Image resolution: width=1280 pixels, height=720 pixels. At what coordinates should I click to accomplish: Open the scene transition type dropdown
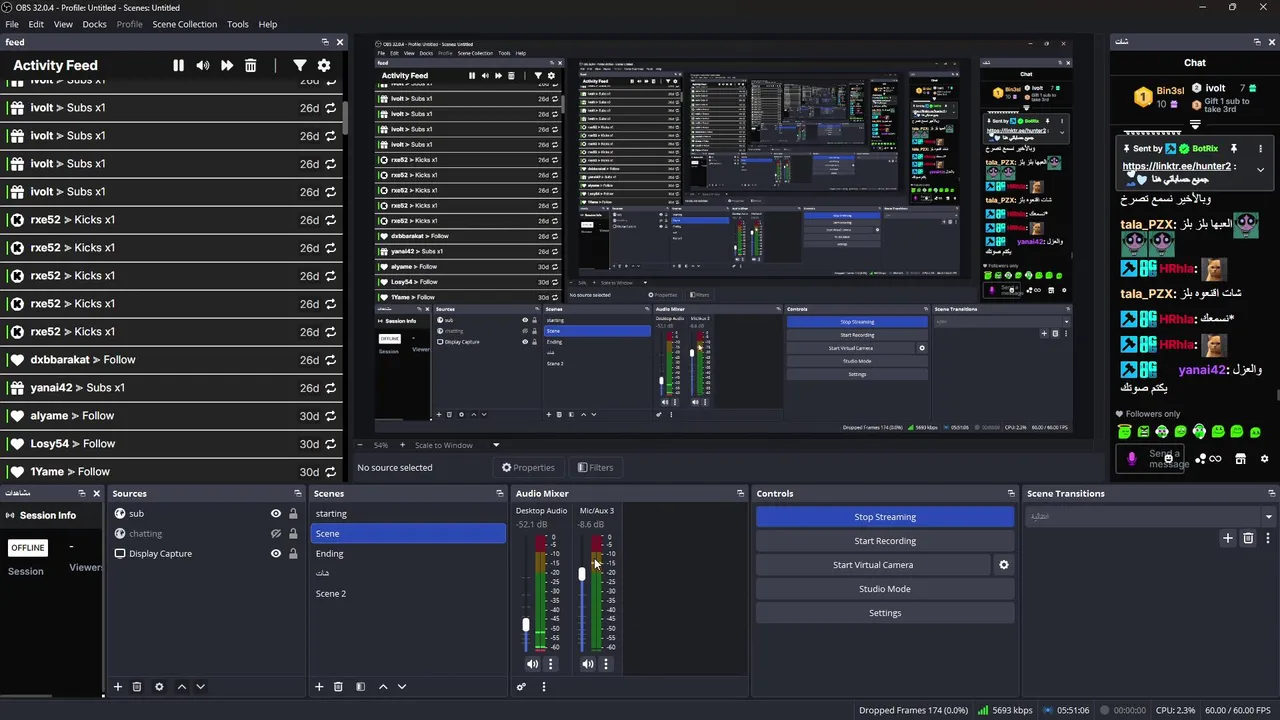click(1268, 517)
